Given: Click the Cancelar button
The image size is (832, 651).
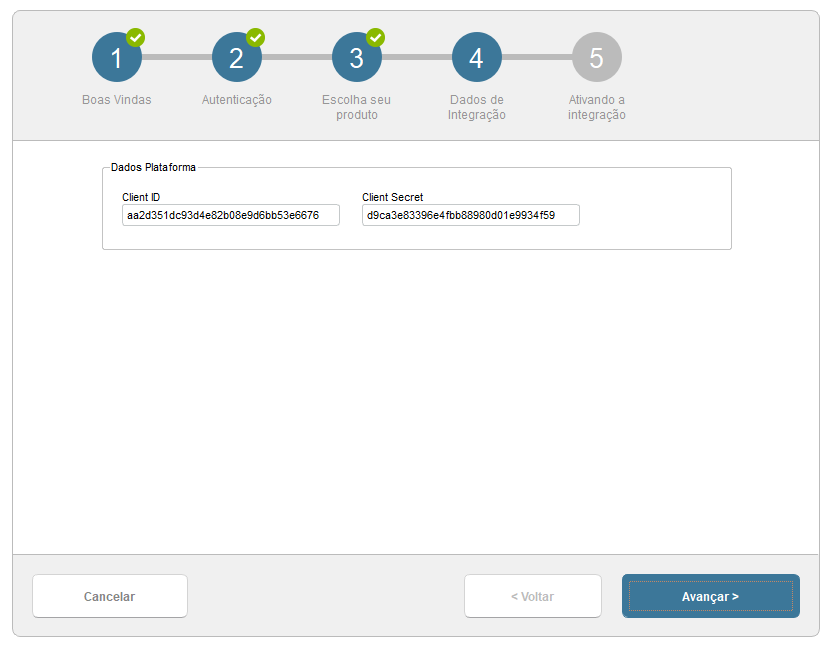Looking at the screenshot, I should pyautogui.click(x=110, y=596).
